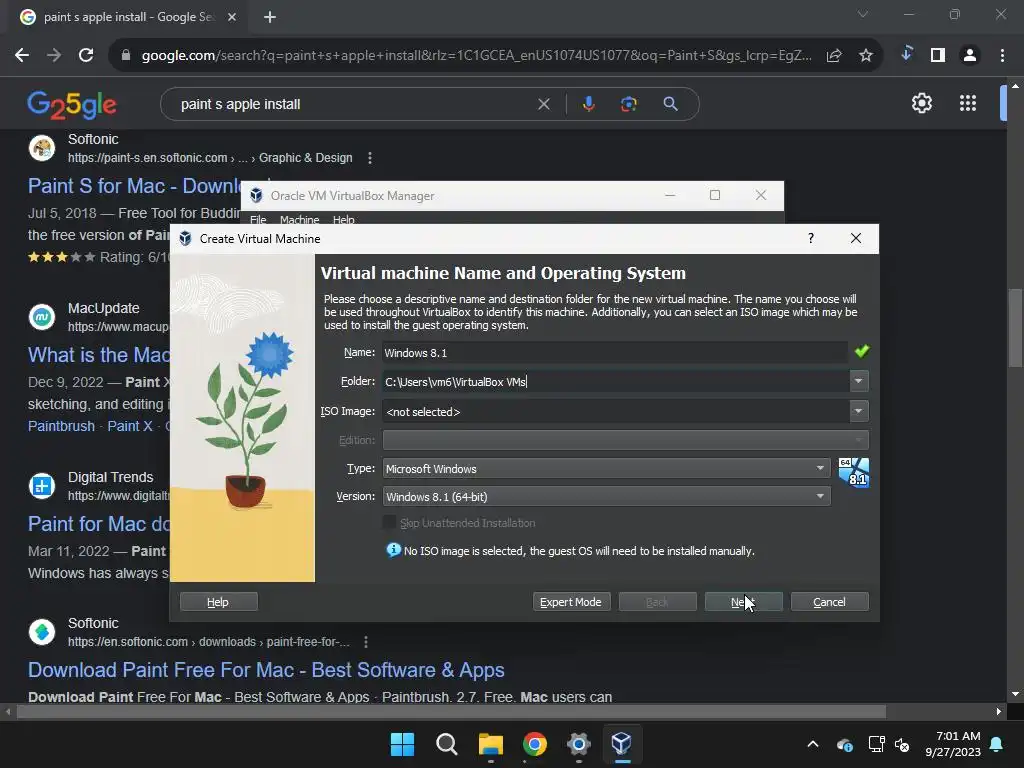1024x768 pixels.
Task: Go back in Chrome browser
Action: point(22,56)
